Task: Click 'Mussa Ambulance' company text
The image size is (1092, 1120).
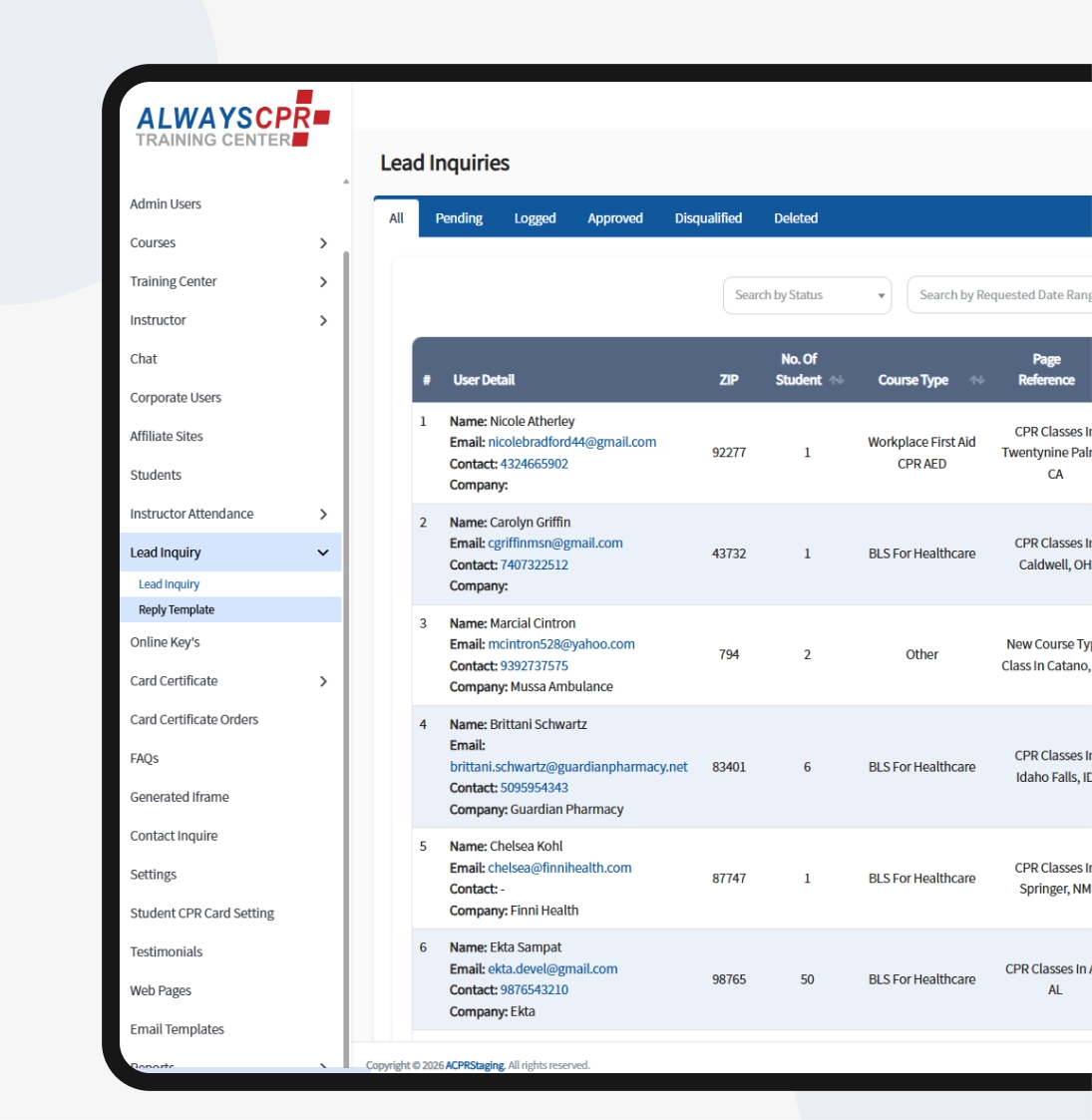Action: click(561, 686)
